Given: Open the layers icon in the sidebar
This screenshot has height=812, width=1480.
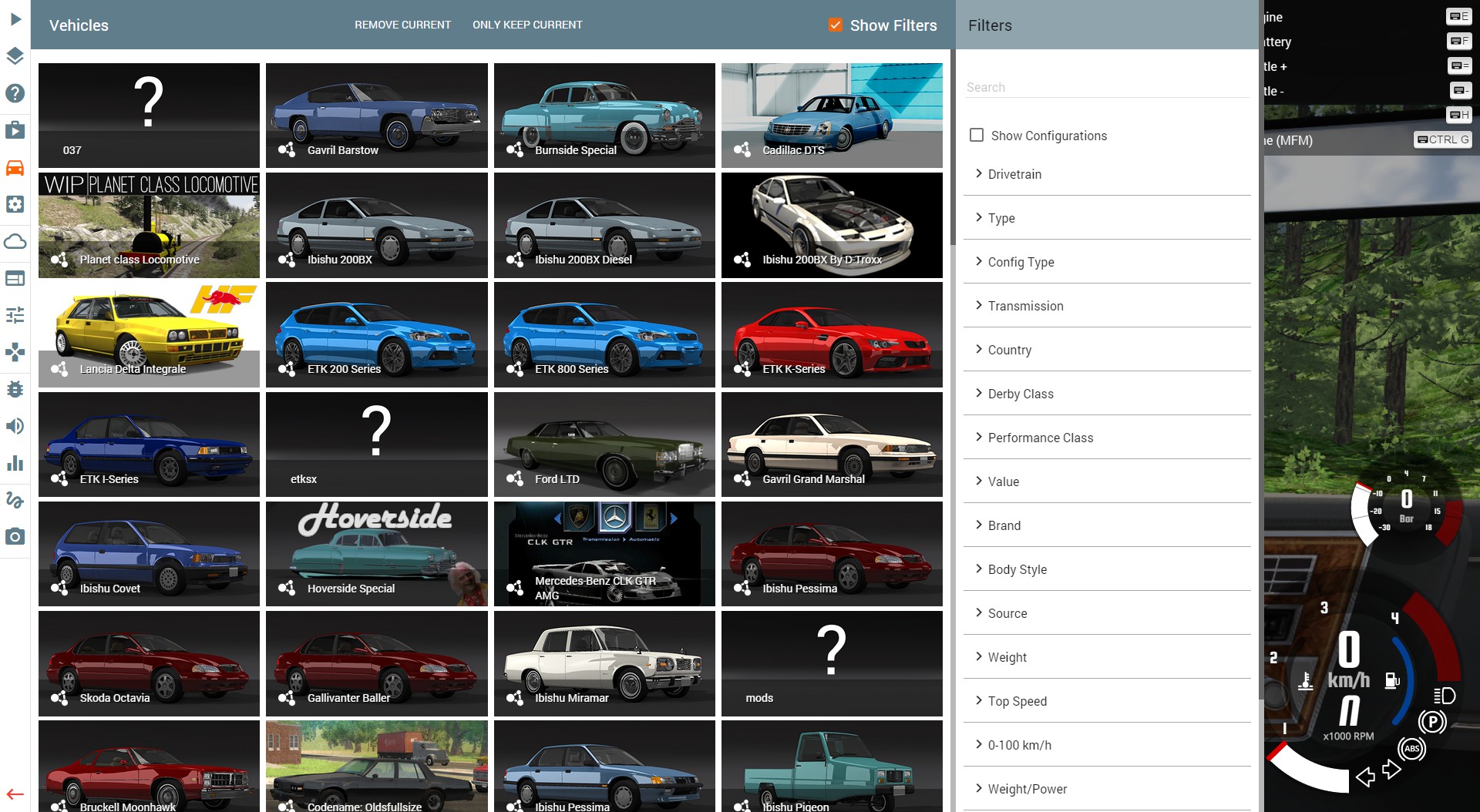Looking at the screenshot, I should [15, 56].
